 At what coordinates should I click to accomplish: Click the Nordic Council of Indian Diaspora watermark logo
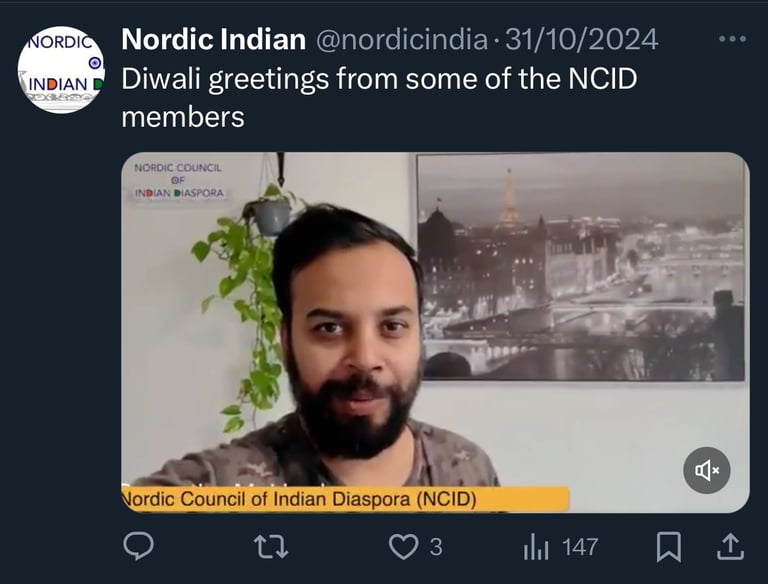(178, 181)
